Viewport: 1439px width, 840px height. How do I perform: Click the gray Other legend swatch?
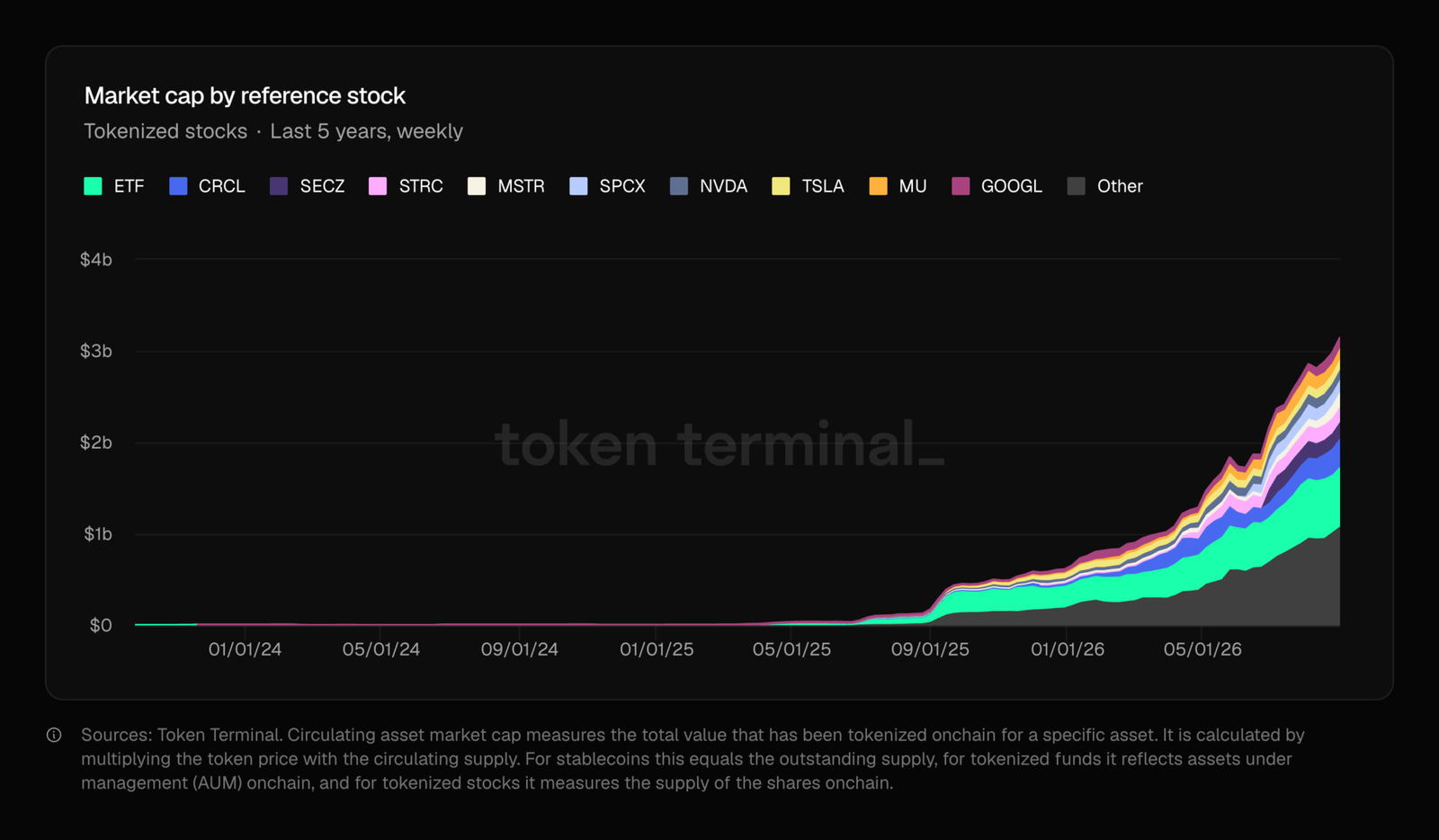[1076, 186]
